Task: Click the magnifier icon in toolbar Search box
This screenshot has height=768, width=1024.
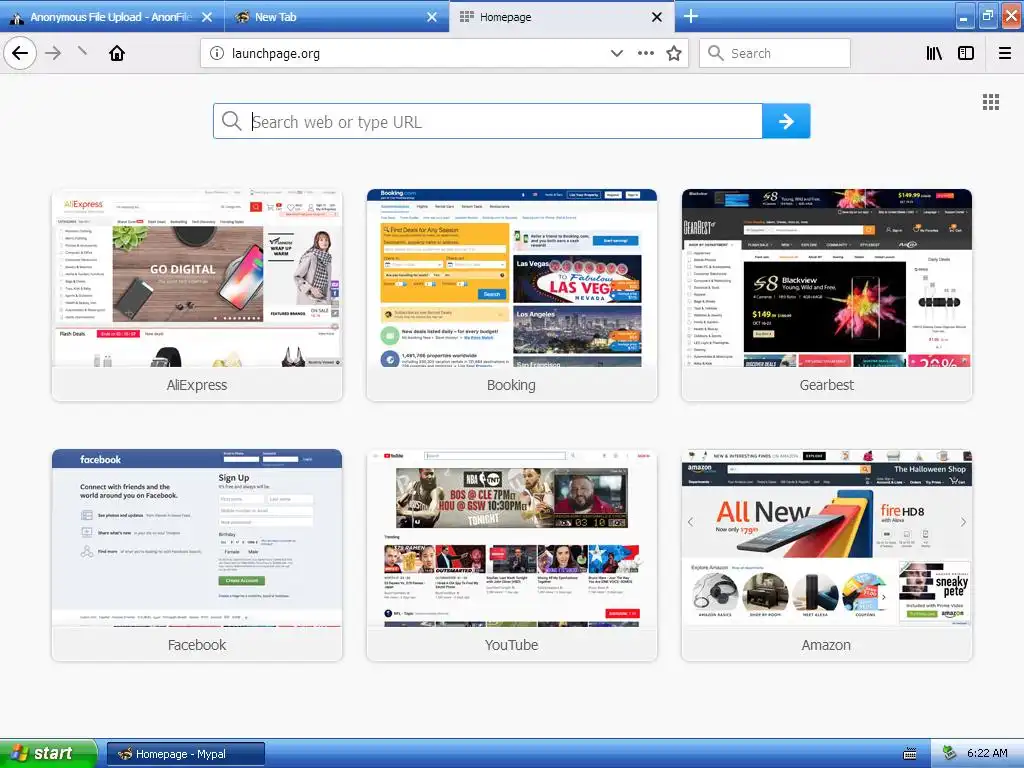Action: (x=716, y=53)
